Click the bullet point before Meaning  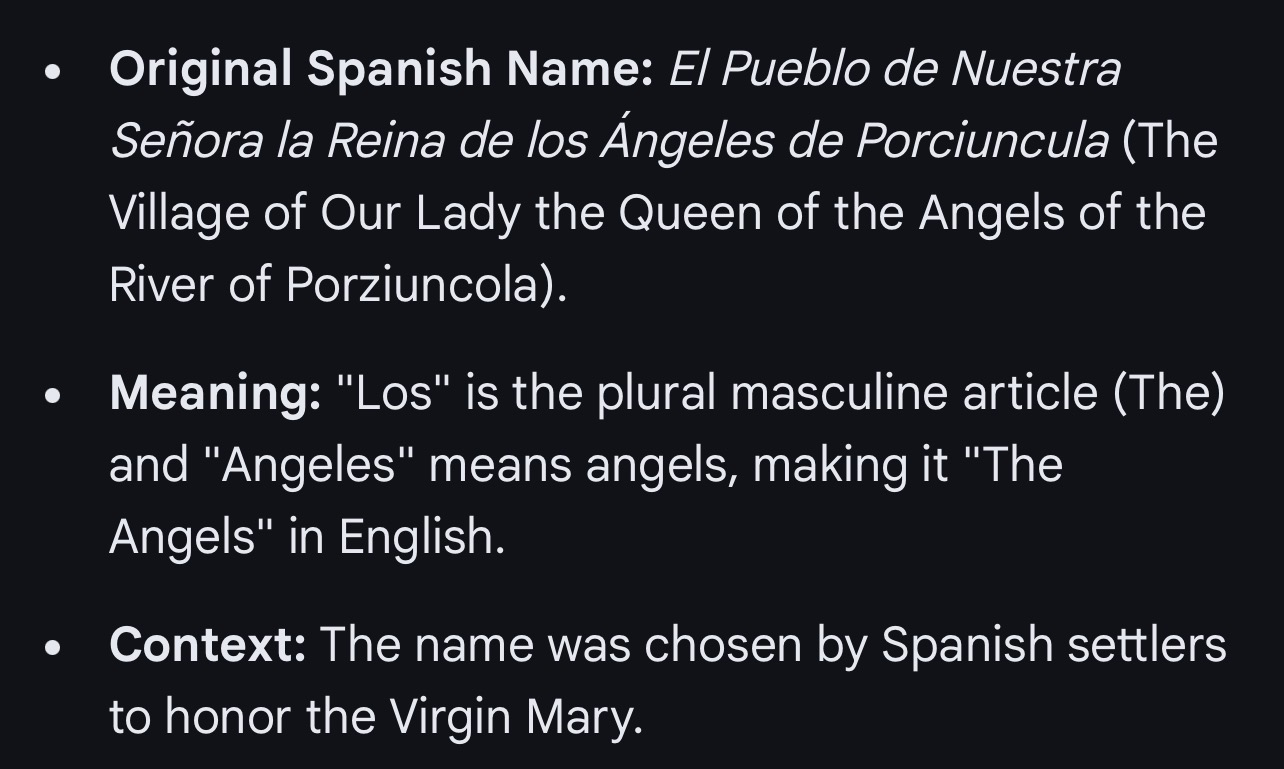tap(54, 396)
